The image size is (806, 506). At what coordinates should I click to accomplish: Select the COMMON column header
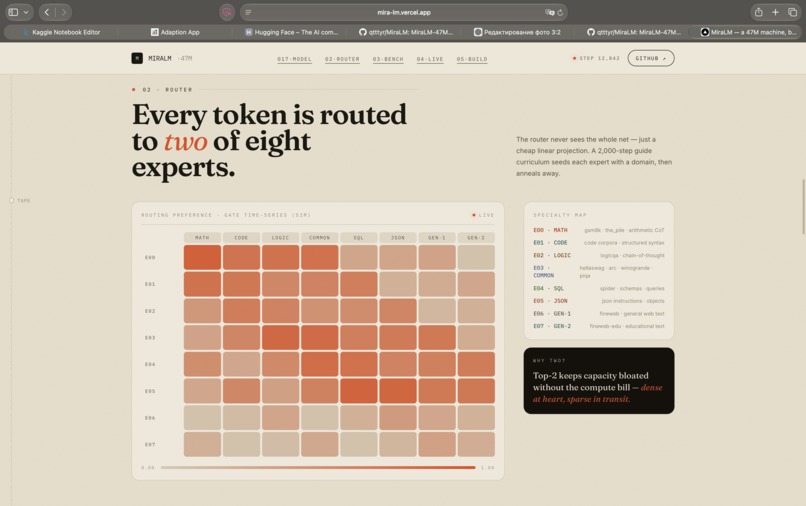point(320,238)
